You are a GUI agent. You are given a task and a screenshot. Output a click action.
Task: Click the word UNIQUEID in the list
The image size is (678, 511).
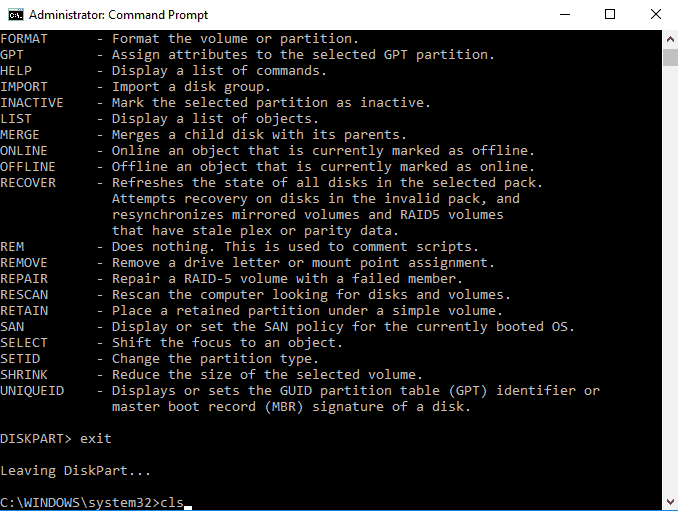point(32,390)
